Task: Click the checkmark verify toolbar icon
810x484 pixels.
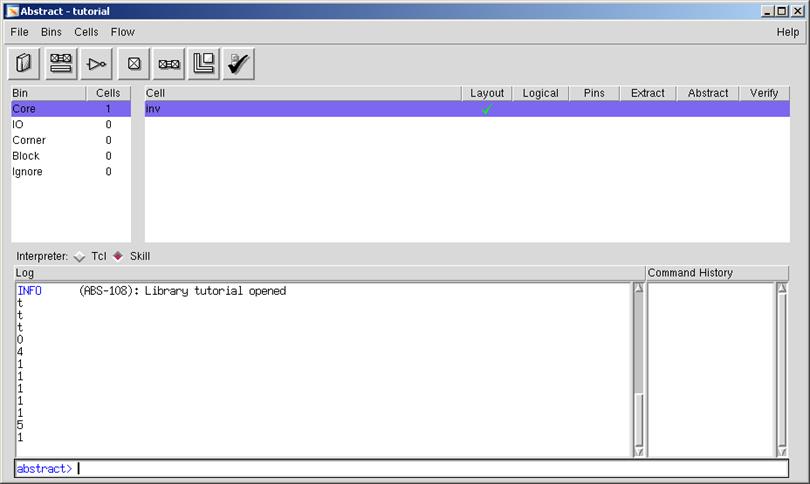Action: pyautogui.click(x=239, y=64)
